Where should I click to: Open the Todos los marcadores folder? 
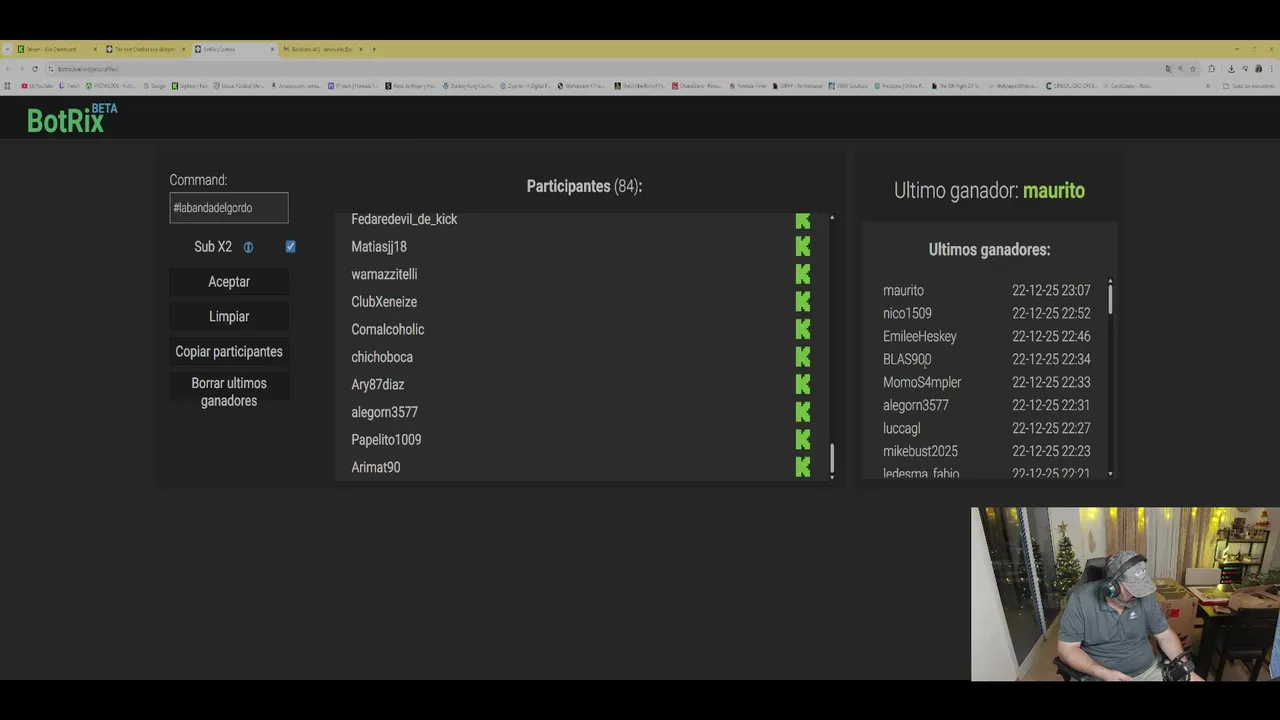[1249, 86]
